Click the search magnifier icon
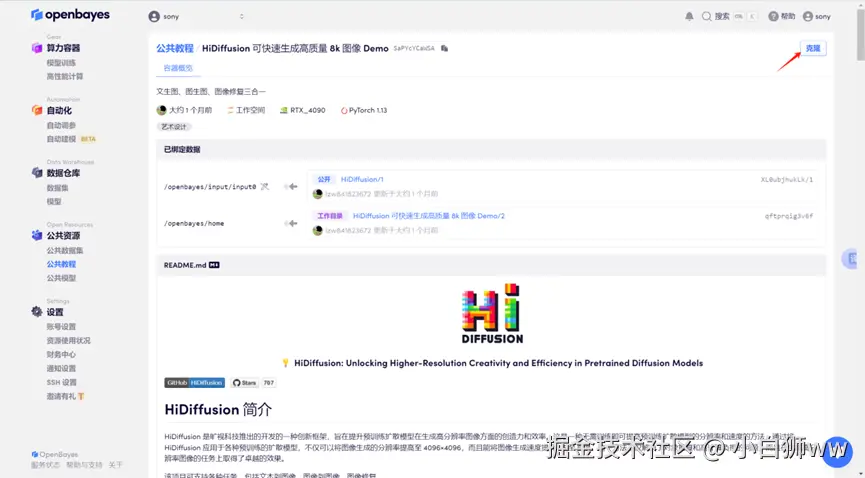 coord(706,17)
